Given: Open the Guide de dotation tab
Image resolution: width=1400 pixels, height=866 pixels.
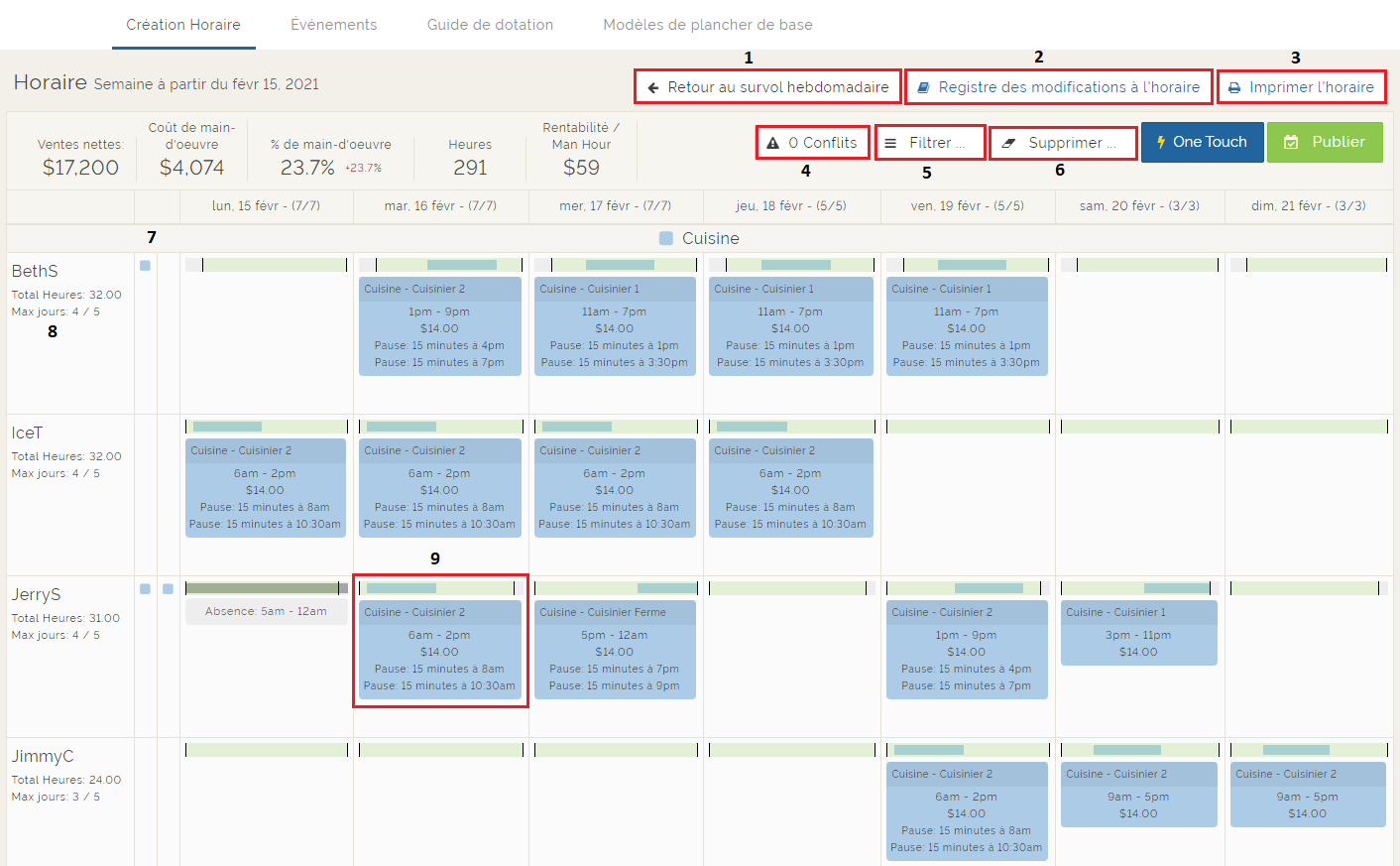Looking at the screenshot, I should (x=490, y=25).
